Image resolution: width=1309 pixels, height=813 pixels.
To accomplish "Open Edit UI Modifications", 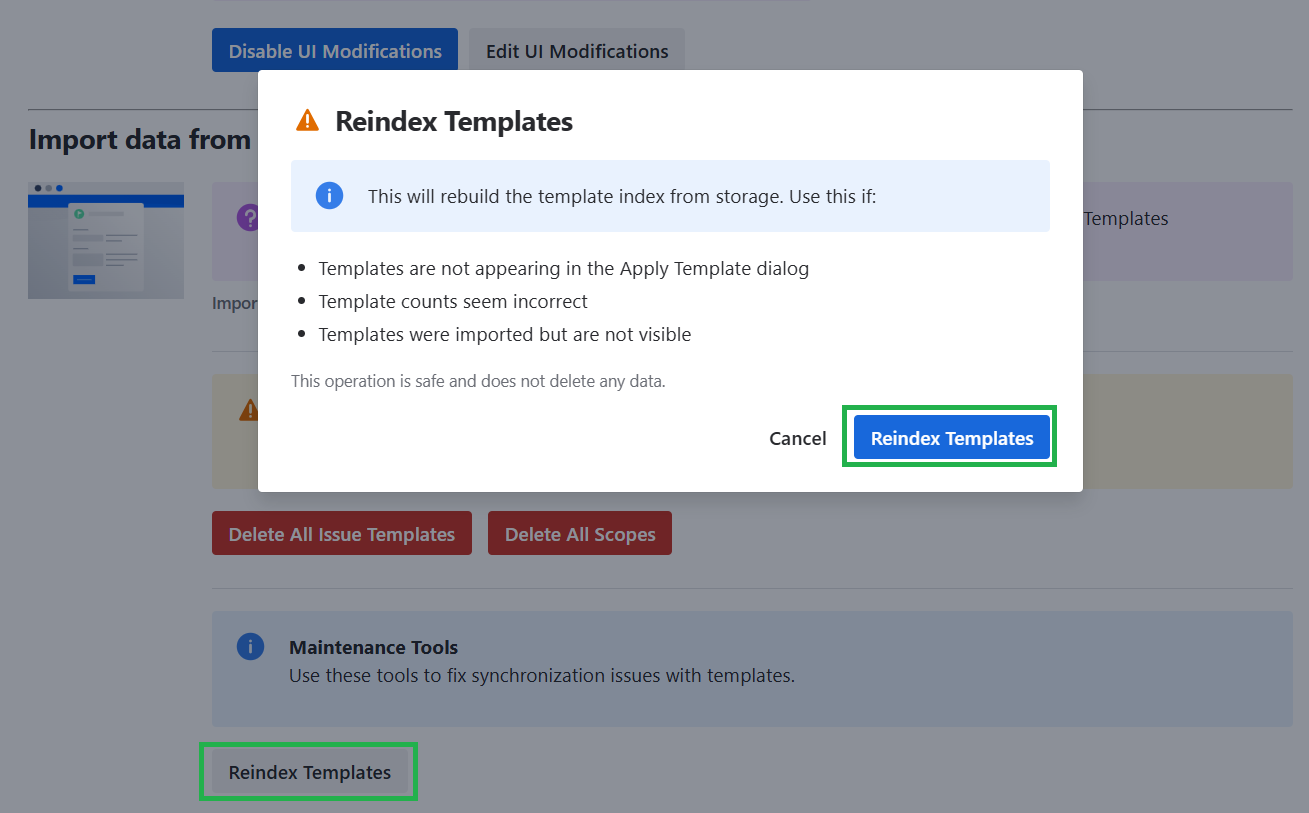I will point(577,51).
